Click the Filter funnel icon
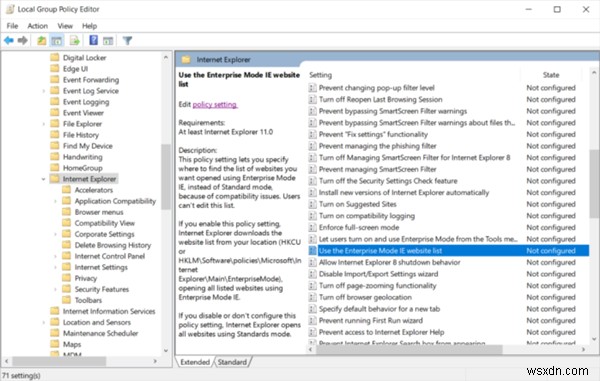Image resolution: width=600 pixels, height=381 pixels. click(x=127, y=40)
